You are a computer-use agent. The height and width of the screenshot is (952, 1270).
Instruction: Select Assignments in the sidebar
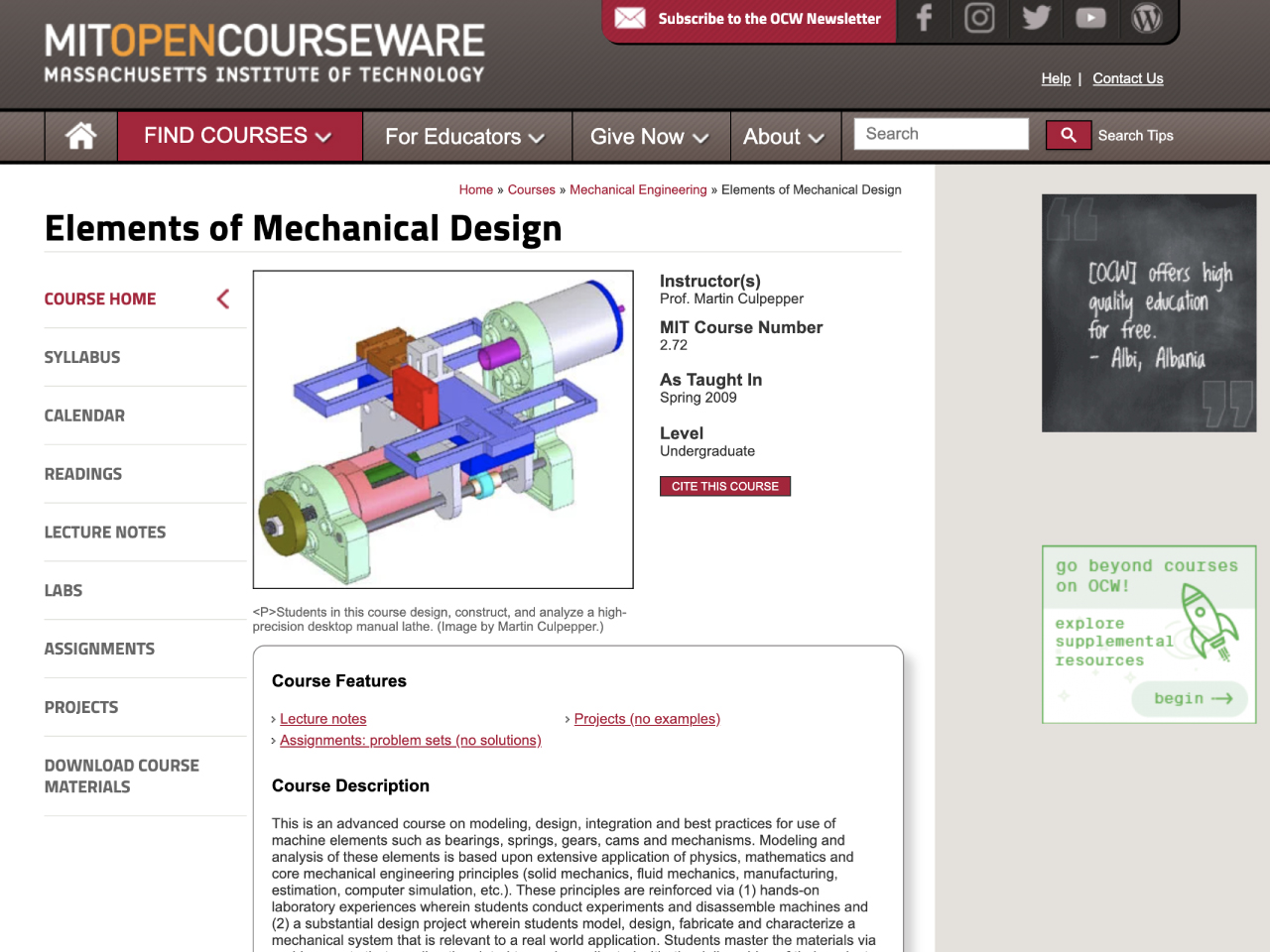(99, 650)
